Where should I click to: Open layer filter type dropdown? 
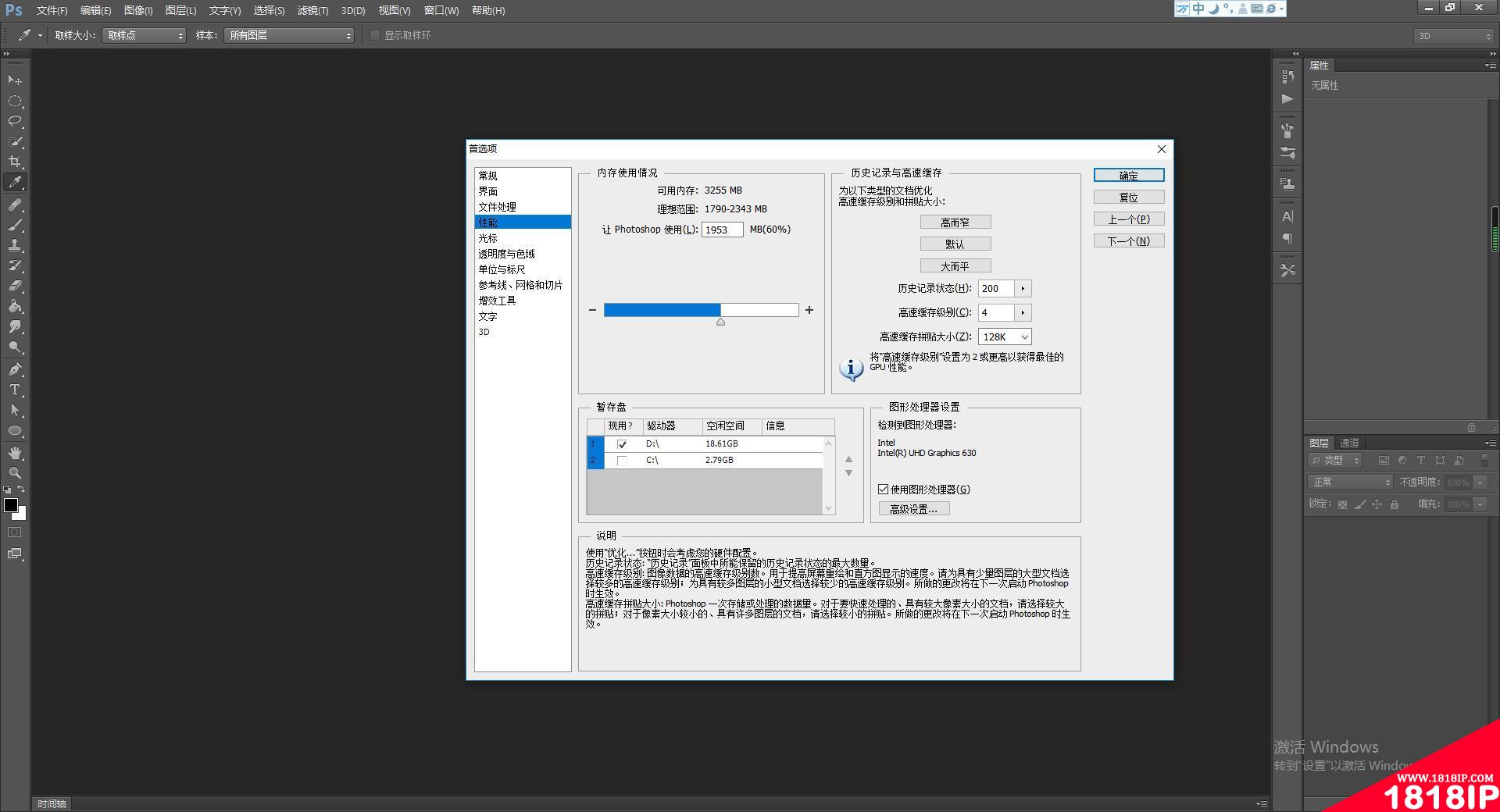(x=1336, y=461)
